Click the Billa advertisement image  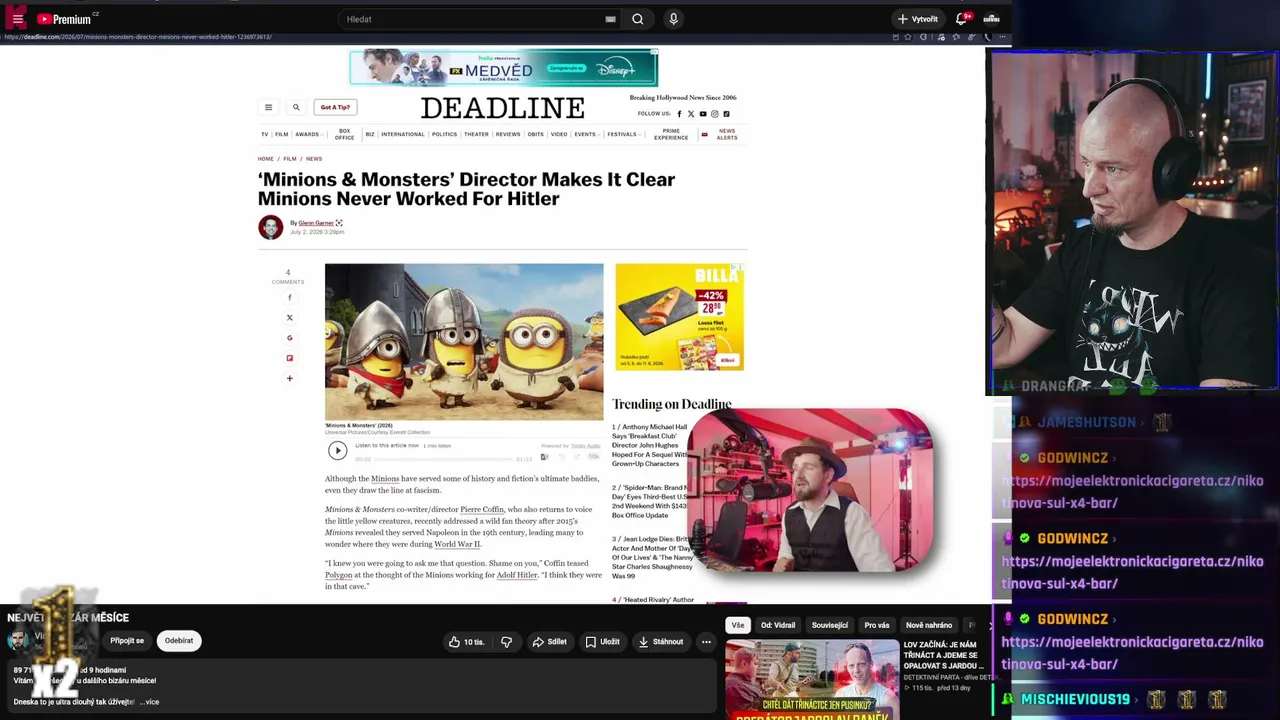click(x=680, y=317)
